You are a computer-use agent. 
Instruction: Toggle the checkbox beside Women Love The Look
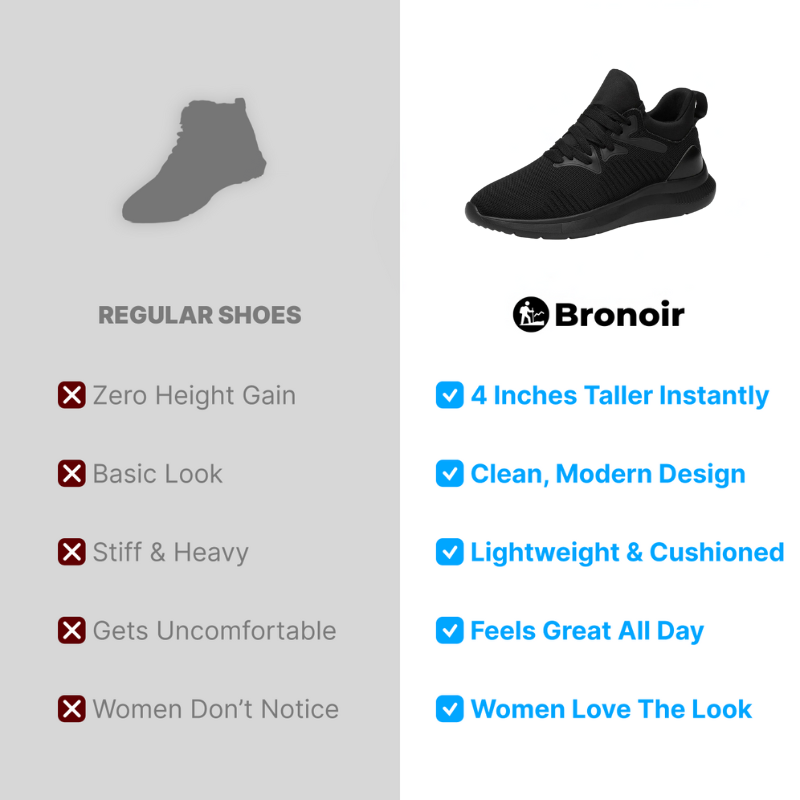[x=449, y=709]
